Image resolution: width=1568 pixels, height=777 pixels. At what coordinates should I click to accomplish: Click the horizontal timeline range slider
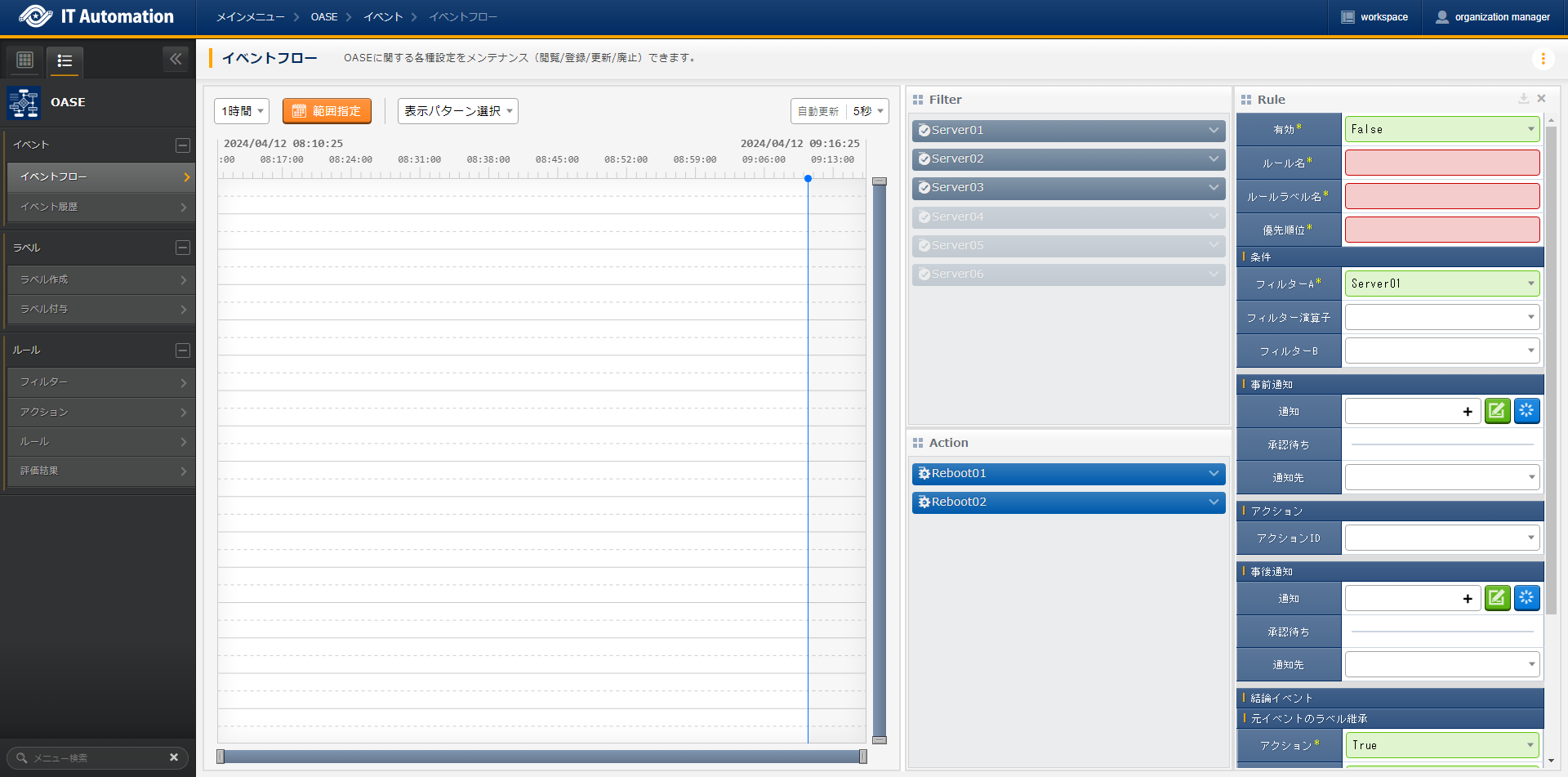click(x=541, y=757)
